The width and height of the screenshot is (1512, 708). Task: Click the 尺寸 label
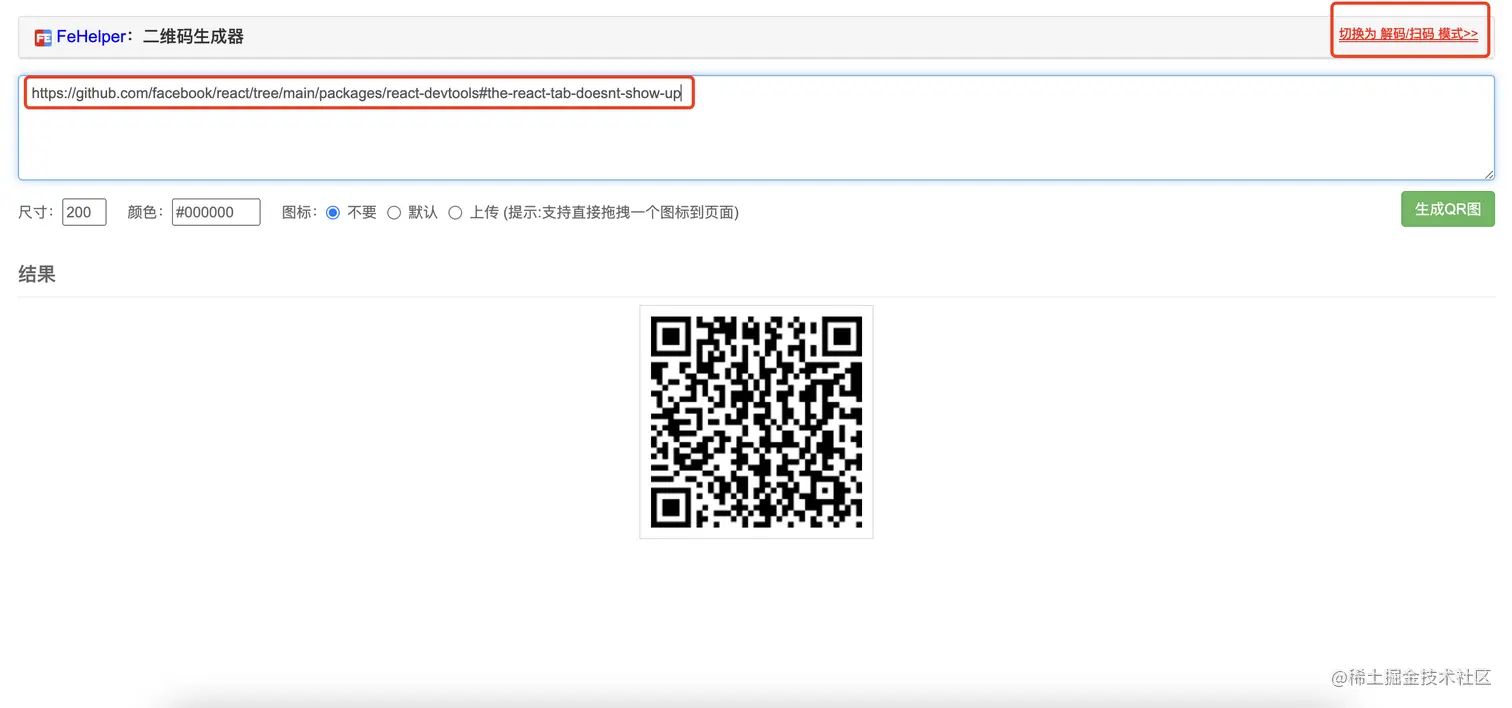point(36,212)
